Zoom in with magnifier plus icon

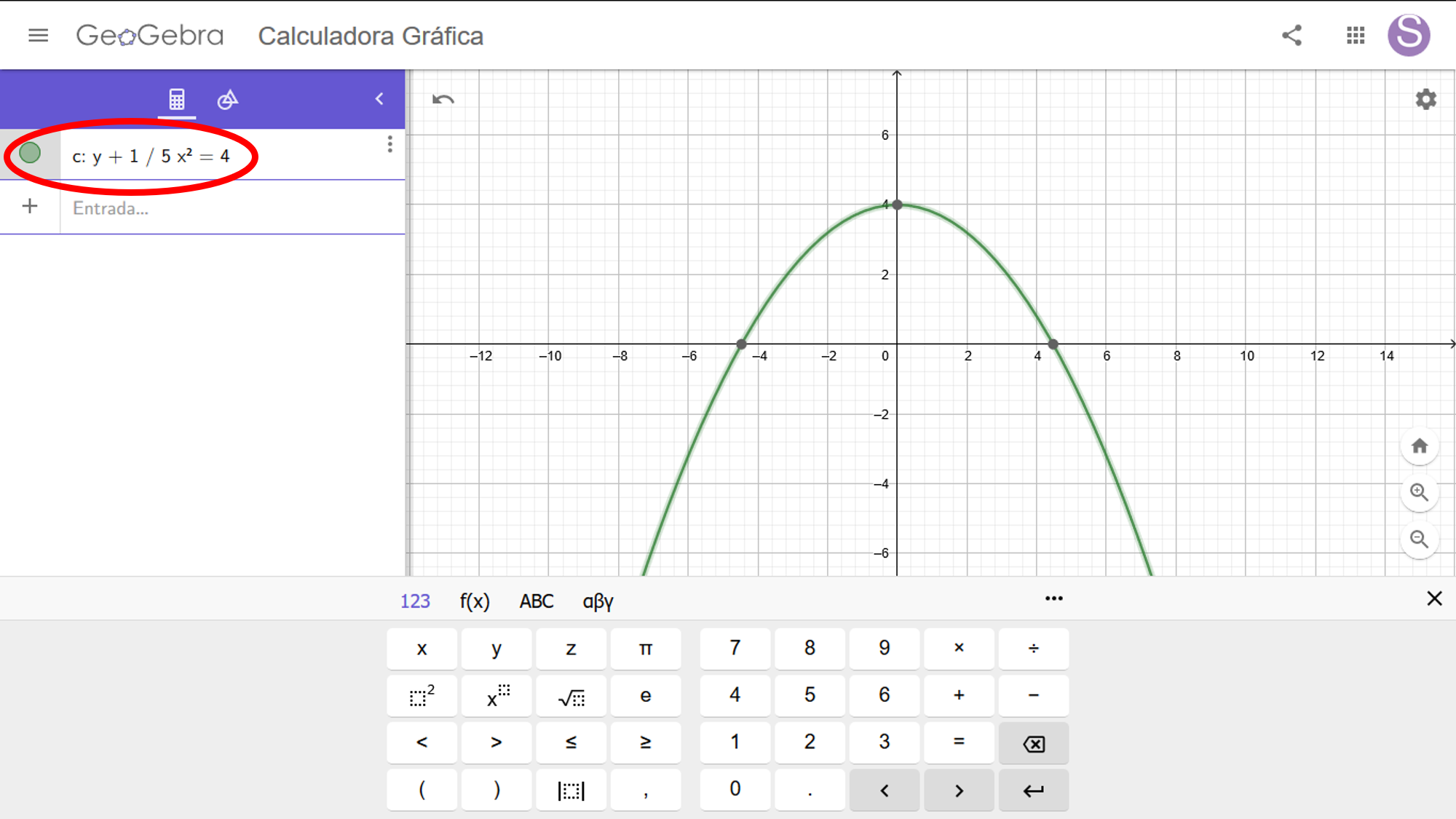[x=1419, y=493]
